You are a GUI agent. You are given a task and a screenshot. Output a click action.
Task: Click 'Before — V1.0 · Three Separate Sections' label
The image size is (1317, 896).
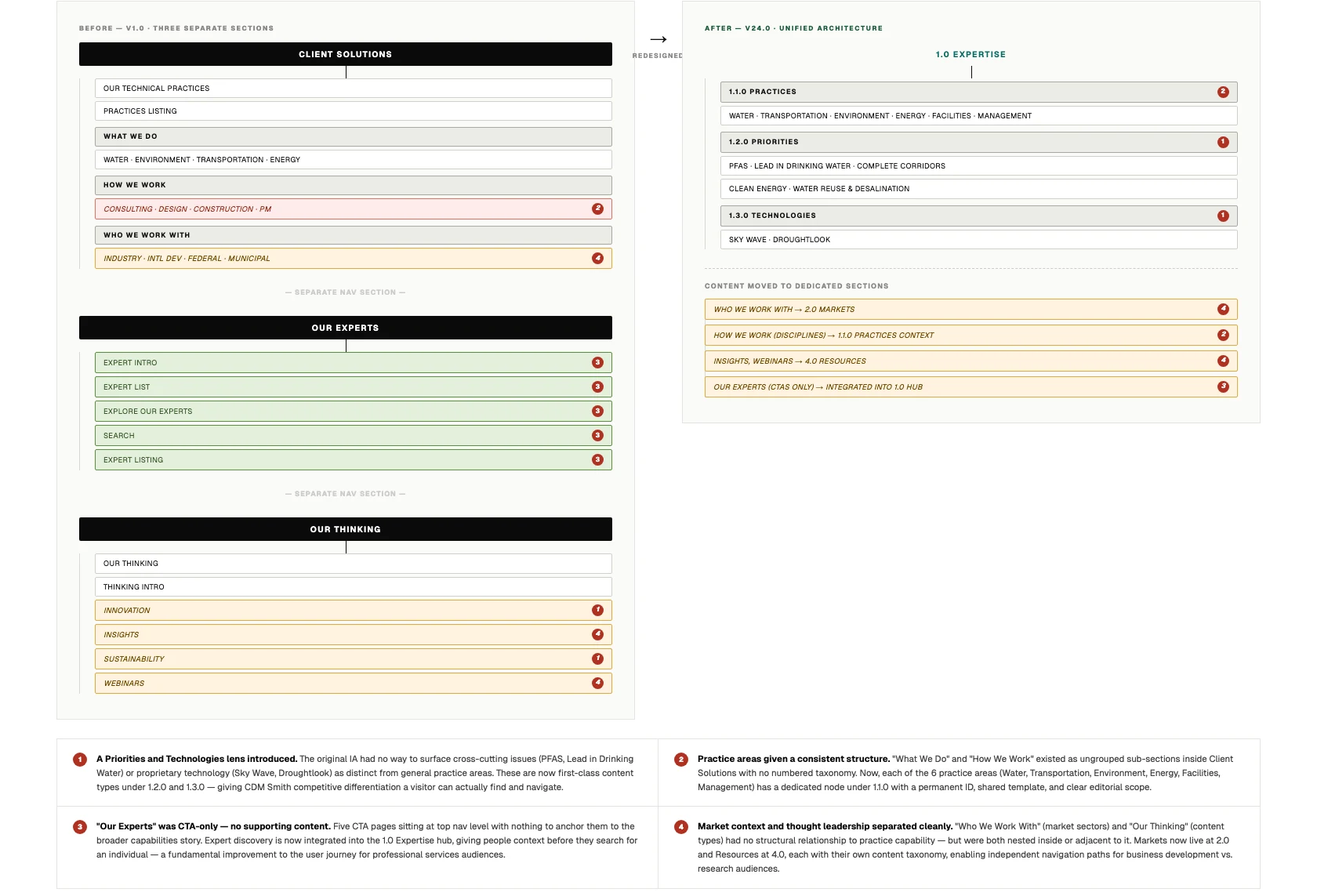coord(176,28)
